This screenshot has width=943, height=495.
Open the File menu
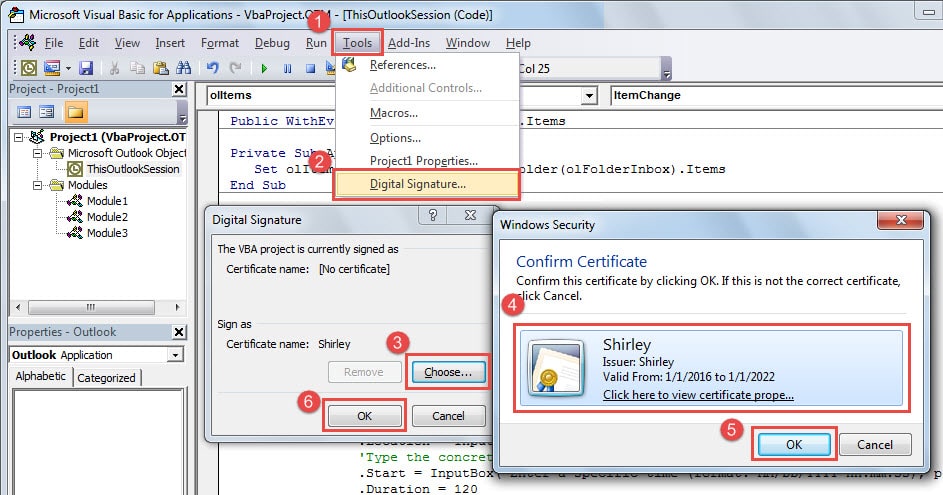[x=54, y=43]
